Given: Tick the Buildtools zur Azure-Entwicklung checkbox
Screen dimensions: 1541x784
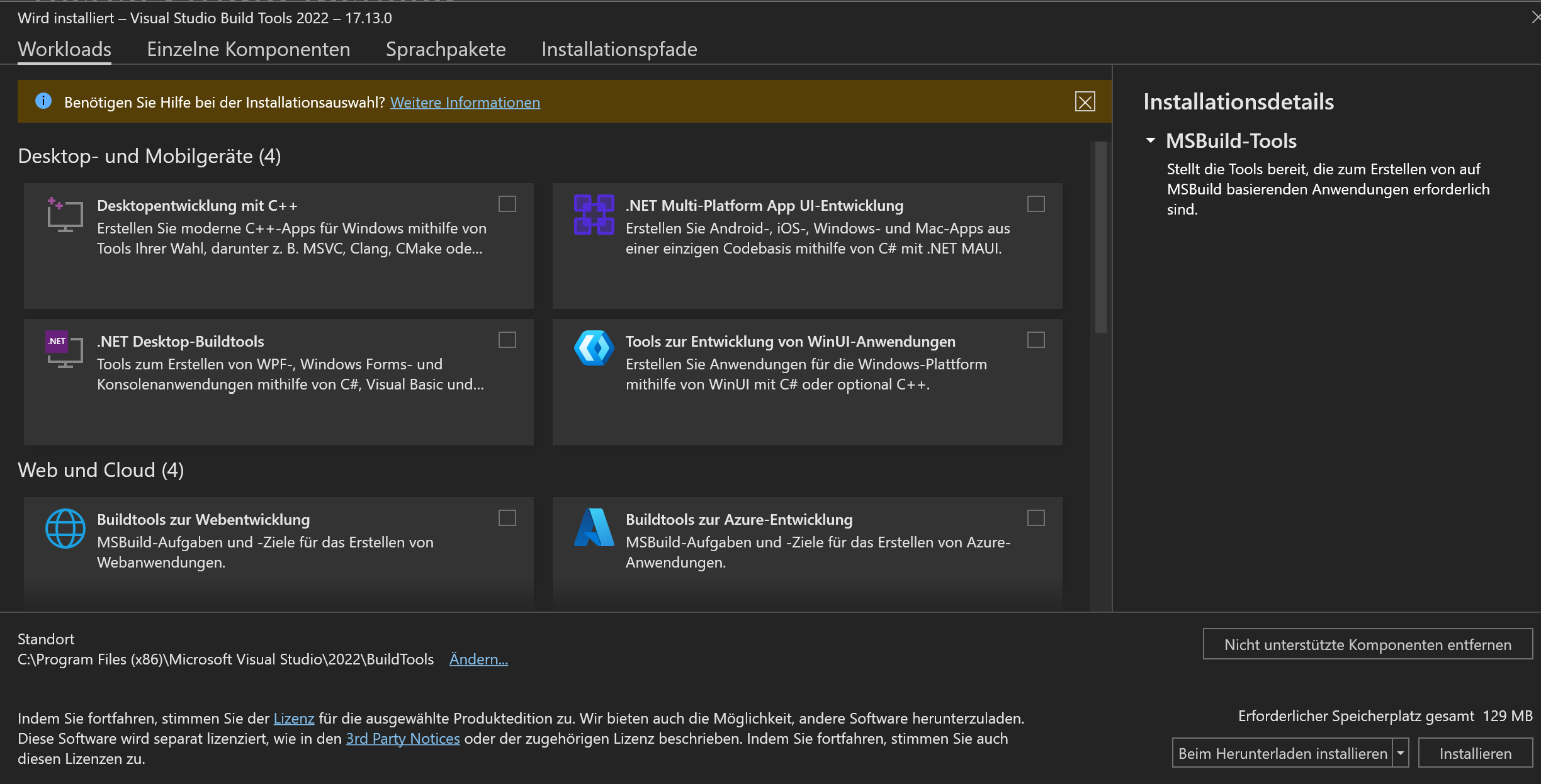Looking at the screenshot, I should 1036,518.
